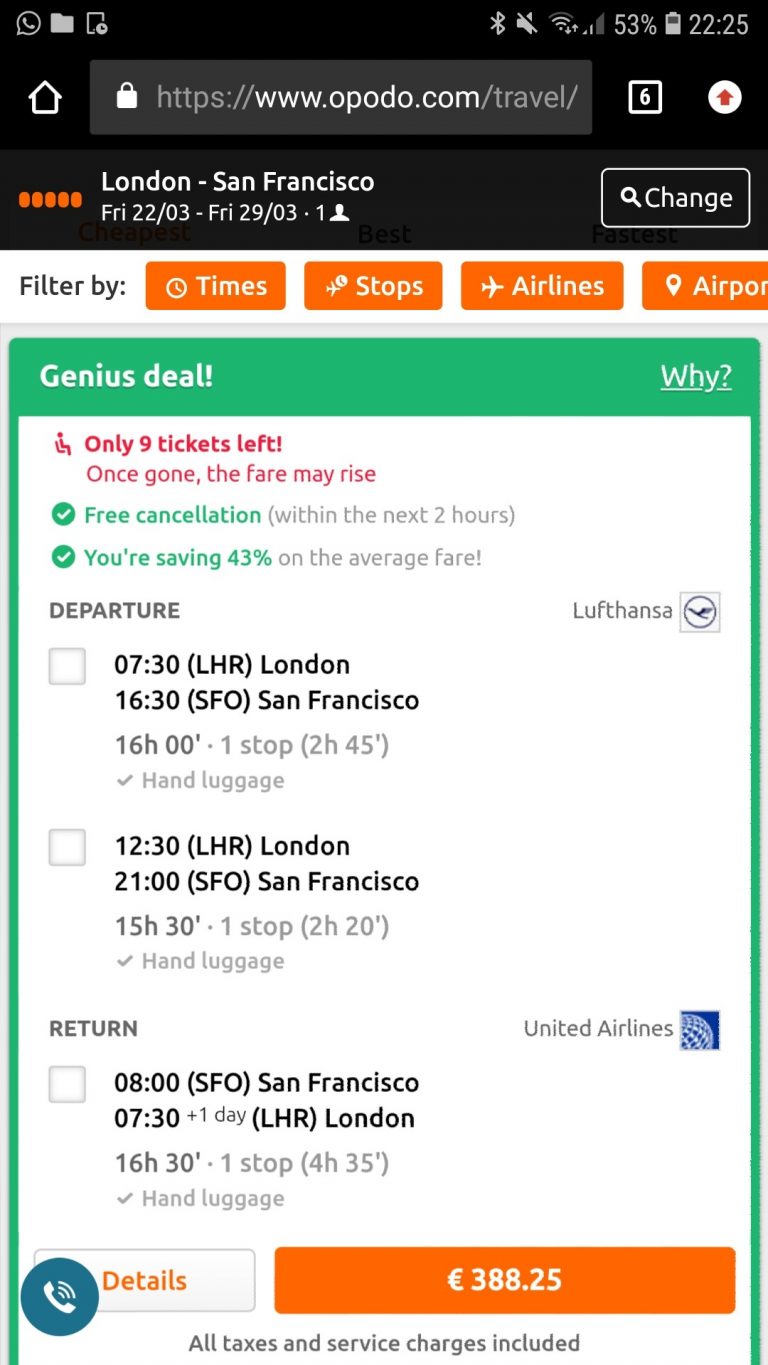
Task: Open the browser tabs counter showing 6
Action: click(644, 97)
